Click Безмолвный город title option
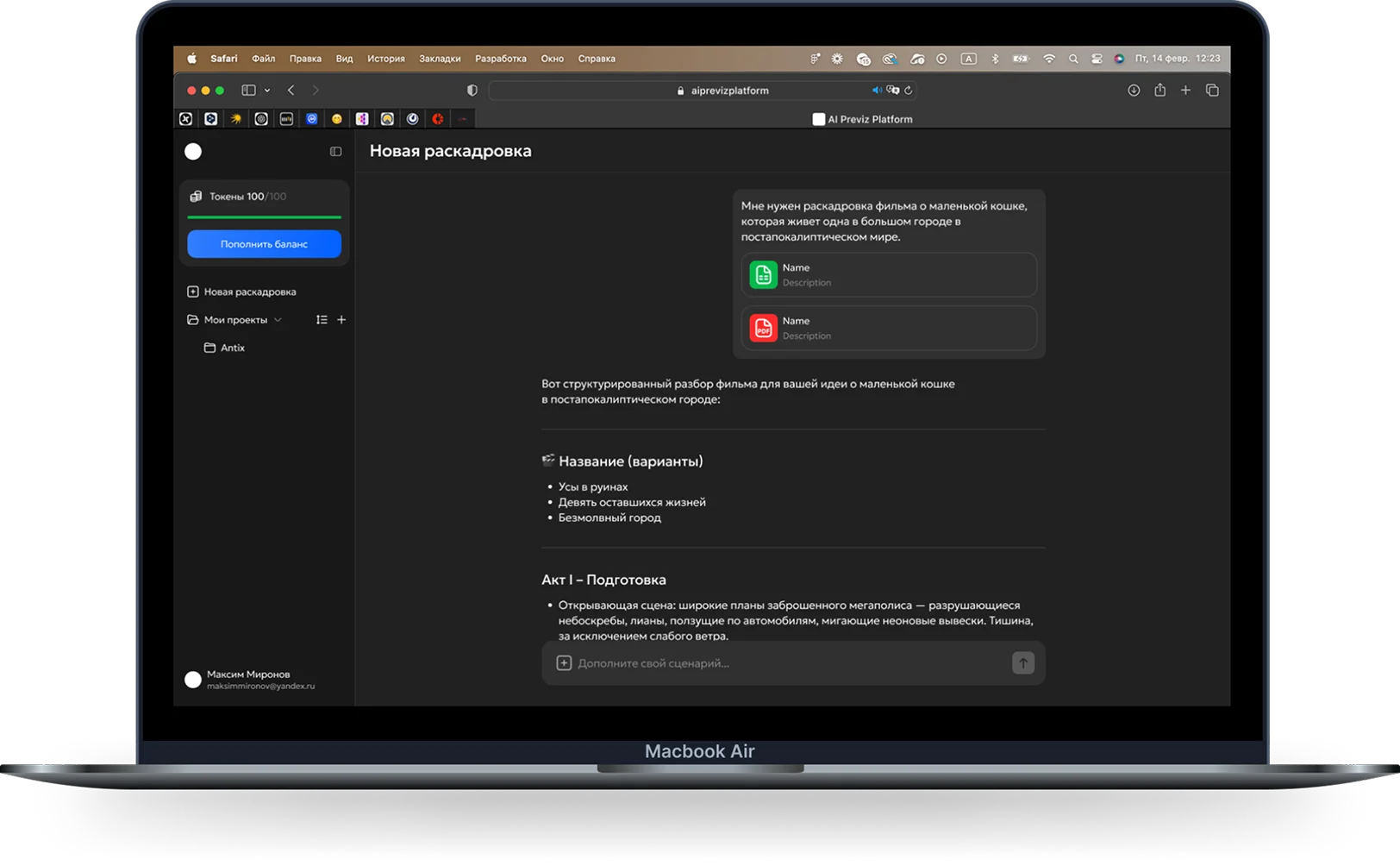 (609, 518)
